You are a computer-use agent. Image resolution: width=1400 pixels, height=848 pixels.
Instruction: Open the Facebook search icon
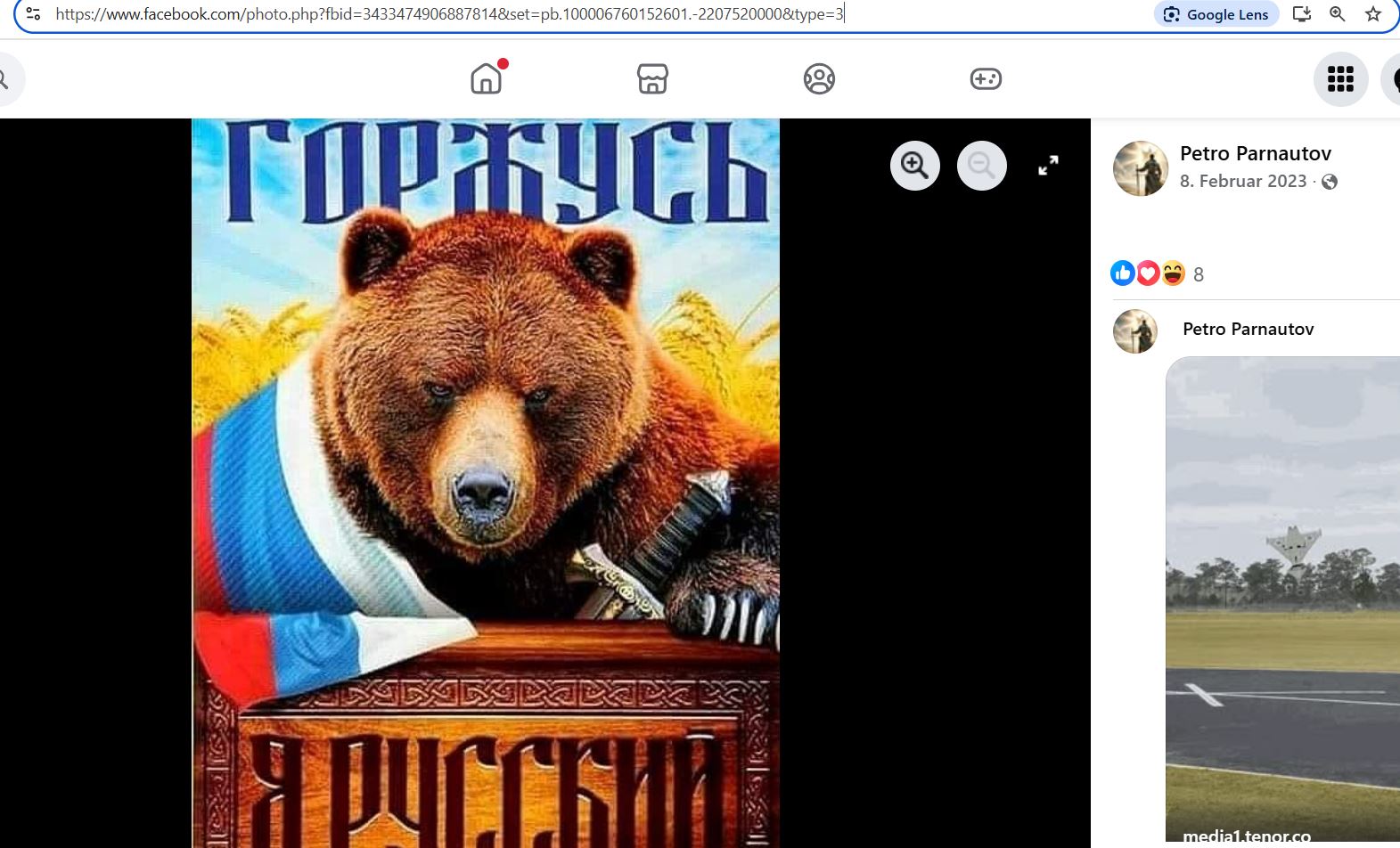click(5, 78)
